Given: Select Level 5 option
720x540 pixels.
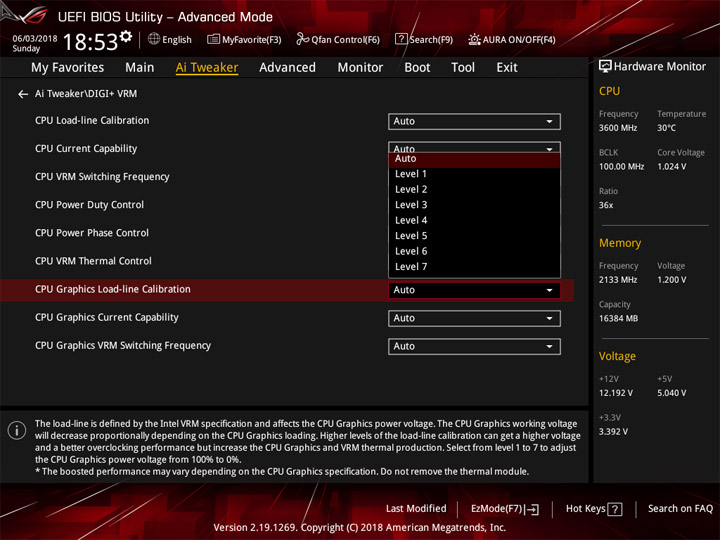Looking at the screenshot, I should click(x=474, y=236).
